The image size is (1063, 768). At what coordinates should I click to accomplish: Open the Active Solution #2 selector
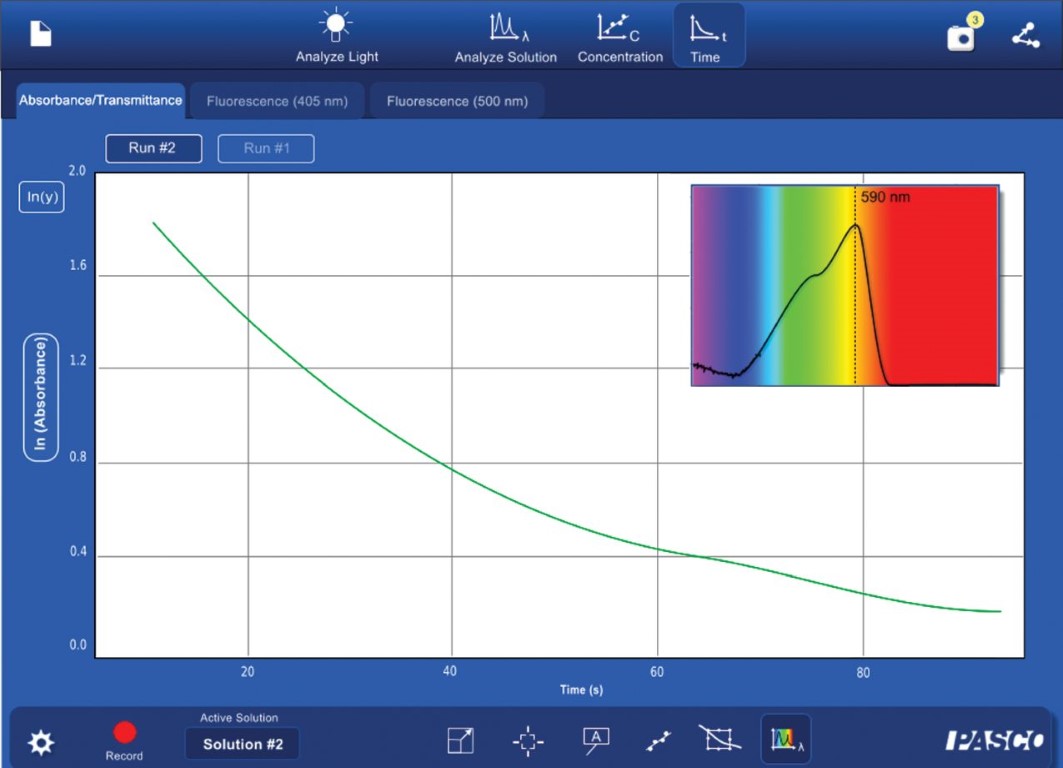(242, 744)
